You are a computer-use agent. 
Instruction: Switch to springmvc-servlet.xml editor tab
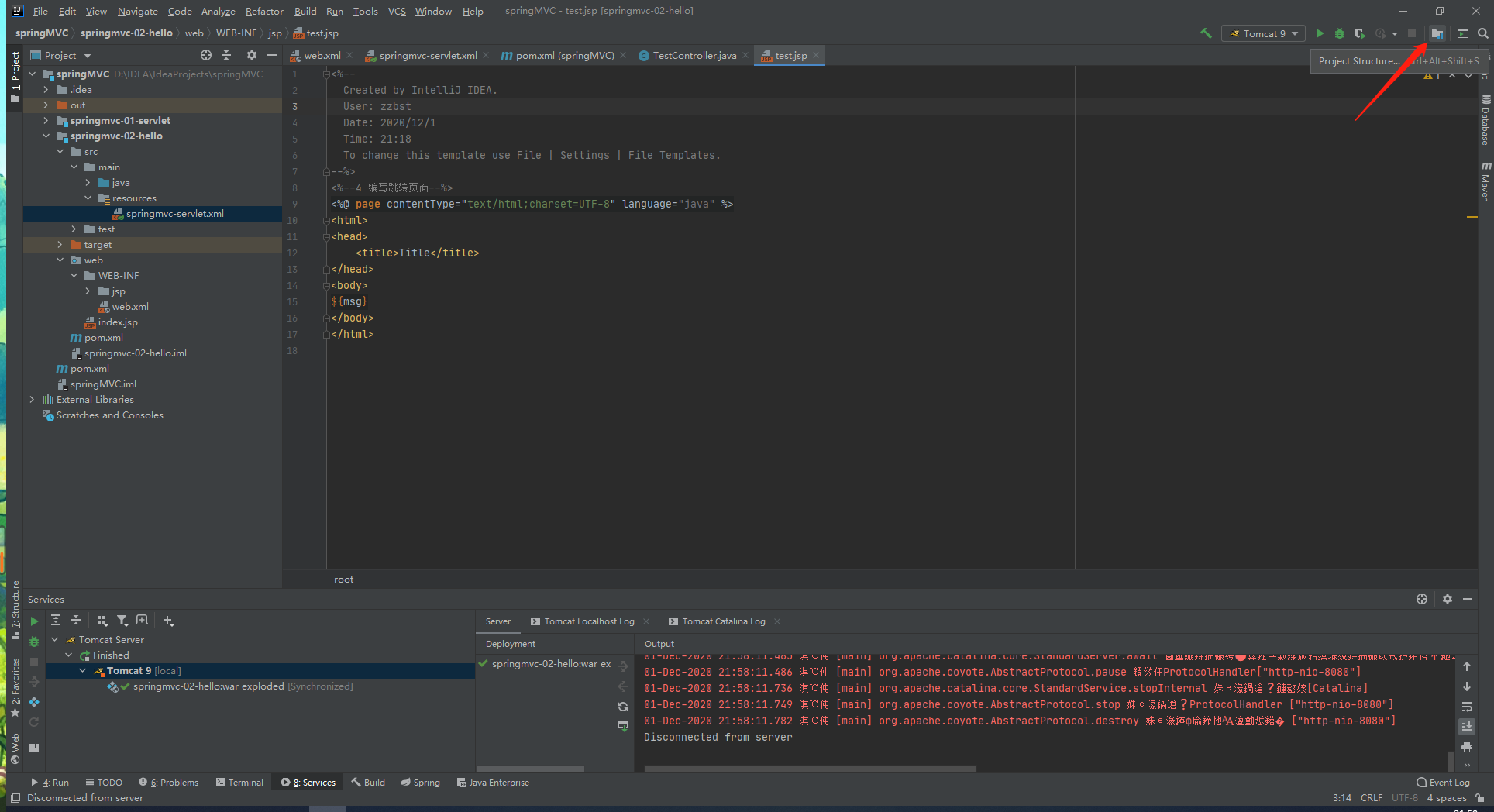[428, 55]
